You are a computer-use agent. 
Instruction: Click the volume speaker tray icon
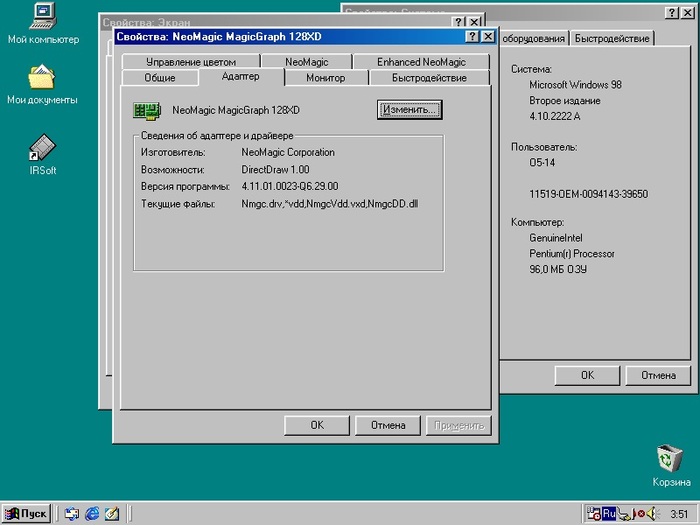click(x=652, y=513)
